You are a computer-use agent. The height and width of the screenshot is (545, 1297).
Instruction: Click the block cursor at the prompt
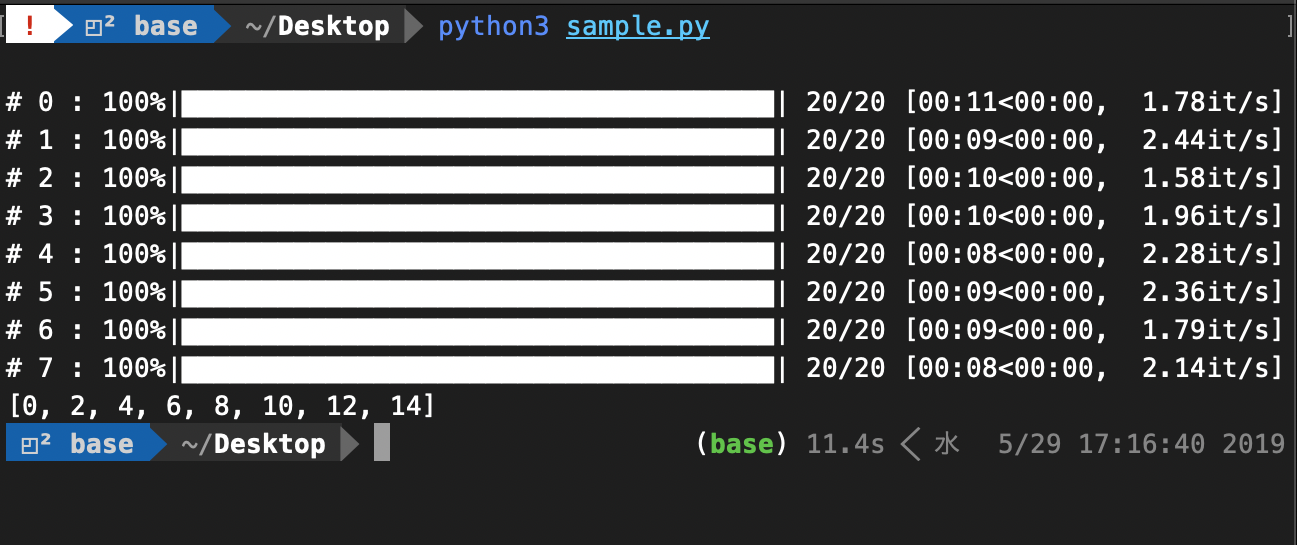(x=381, y=444)
